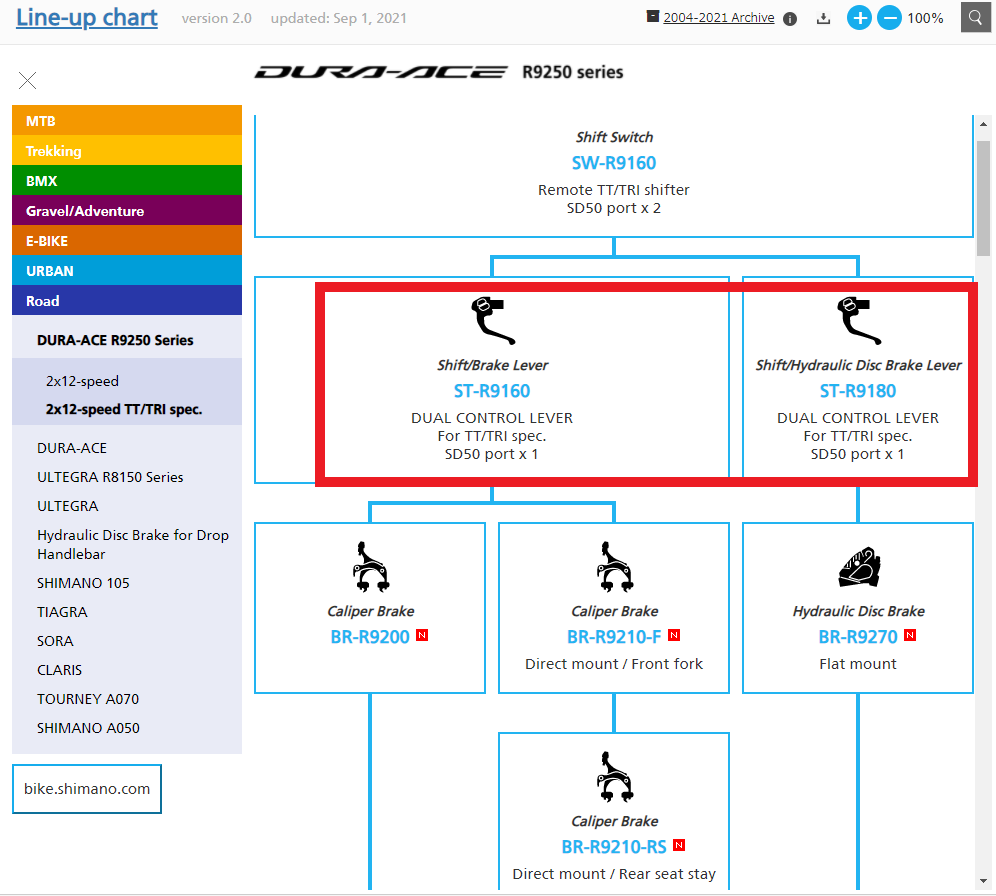Open the Line-up chart title link

click(x=86, y=18)
